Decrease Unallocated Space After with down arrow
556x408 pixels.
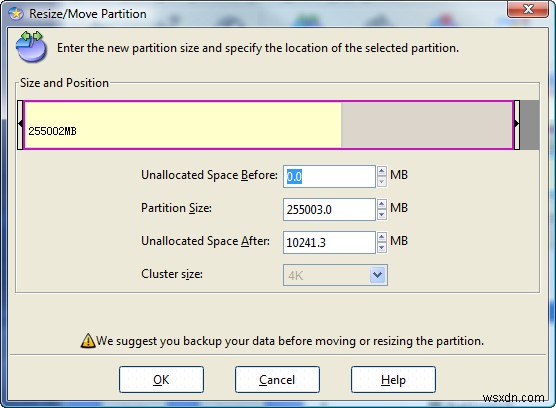coord(382,247)
